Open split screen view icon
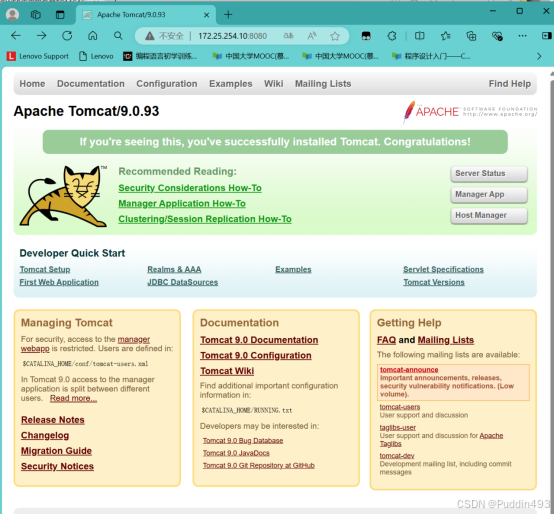 (419, 36)
